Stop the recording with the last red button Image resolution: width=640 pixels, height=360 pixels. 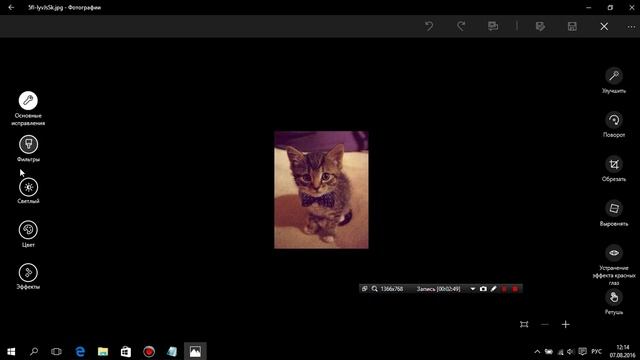(x=515, y=289)
